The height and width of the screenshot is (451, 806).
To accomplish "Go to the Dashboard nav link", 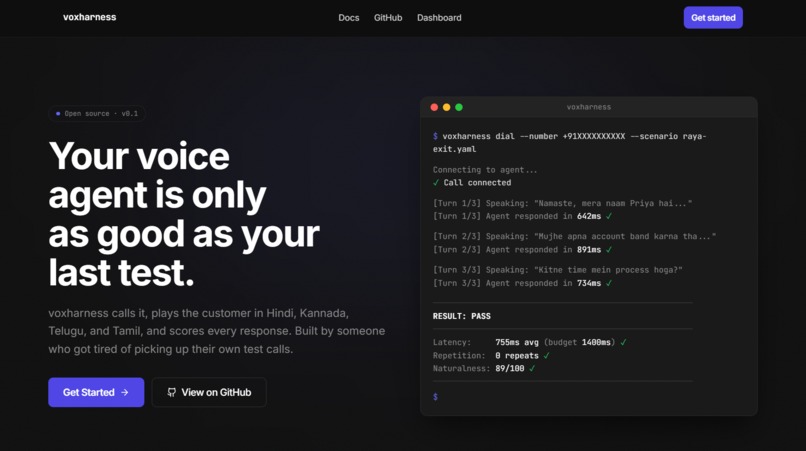I will coord(439,17).
